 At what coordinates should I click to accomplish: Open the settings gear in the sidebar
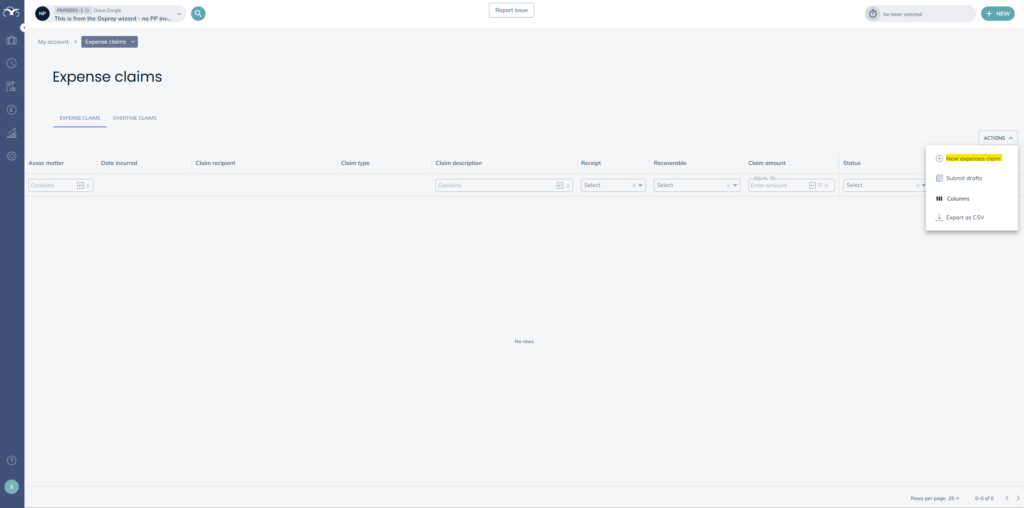(12, 156)
